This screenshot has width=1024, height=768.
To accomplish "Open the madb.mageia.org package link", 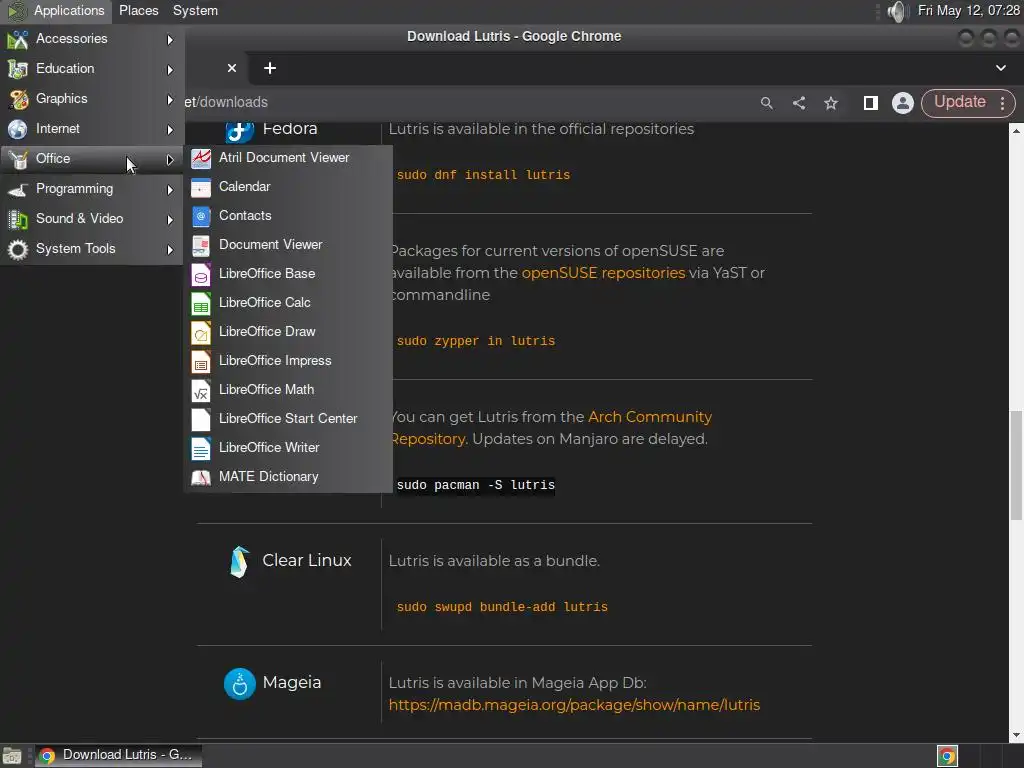I will coord(574,705).
